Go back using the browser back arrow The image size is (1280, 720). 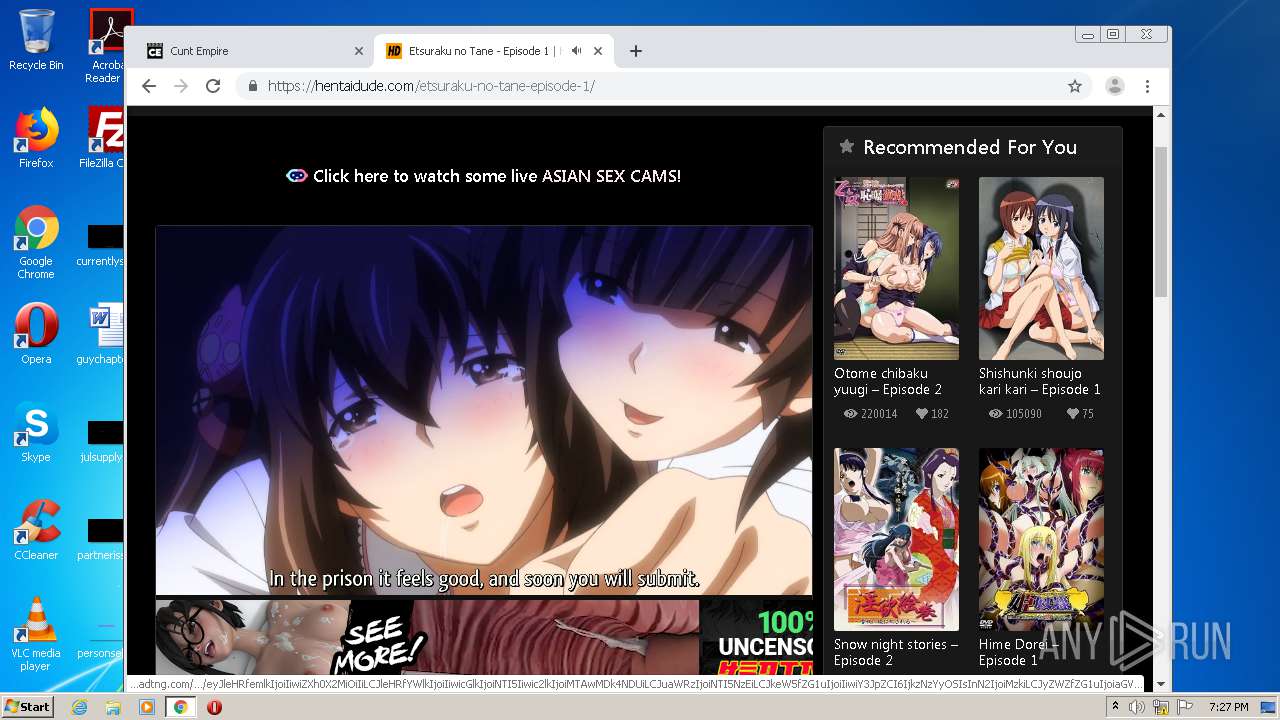tap(149, 86)
